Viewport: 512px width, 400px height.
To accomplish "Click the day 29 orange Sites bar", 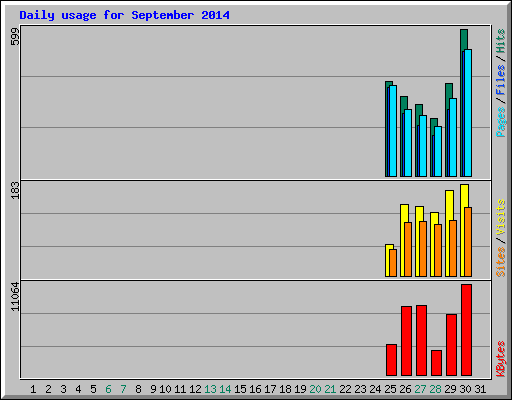I will point(453,248).
